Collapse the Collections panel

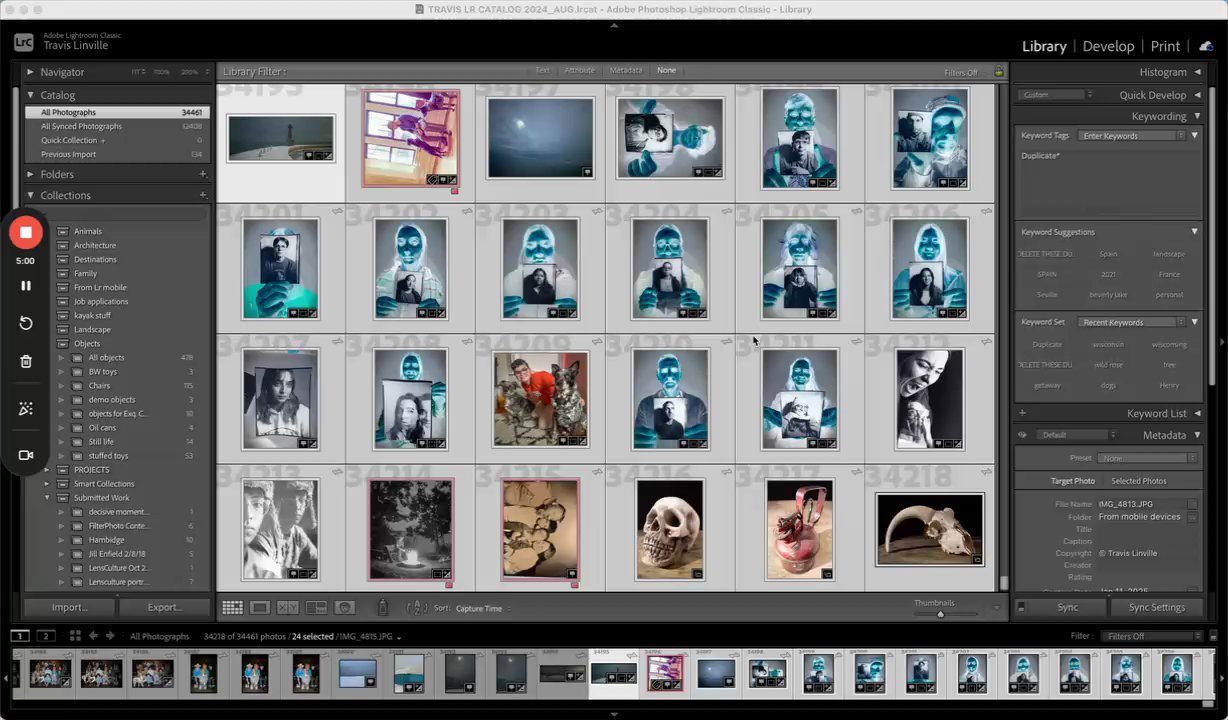point(30,195)
